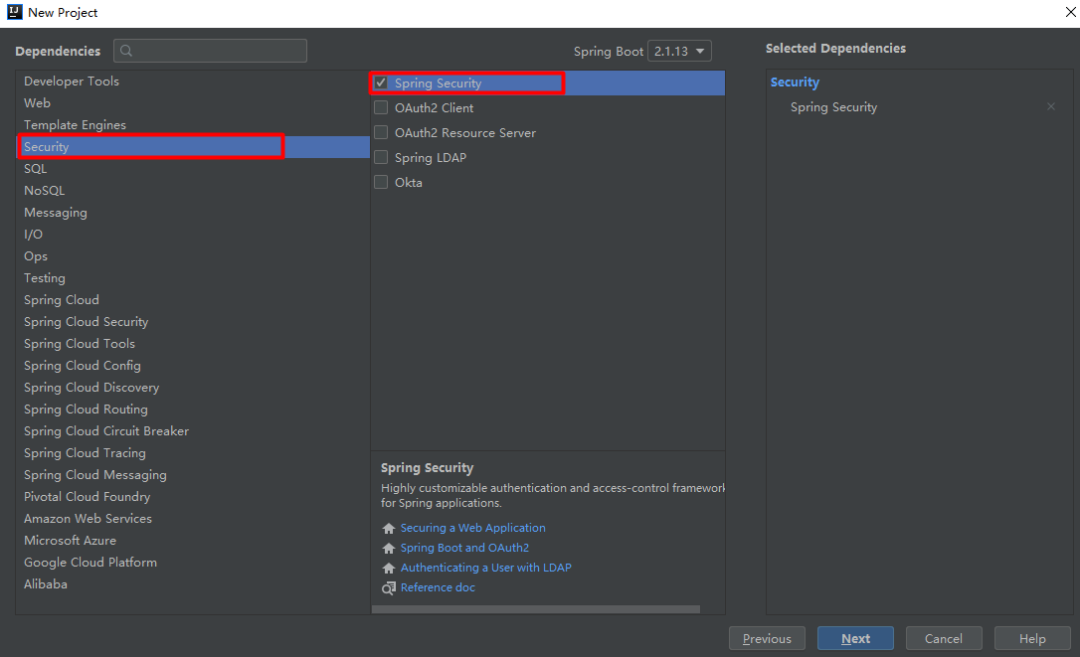Tick the Okta checkbox
The width and height of the screenshot is (1080, 657).
(381, 183)
